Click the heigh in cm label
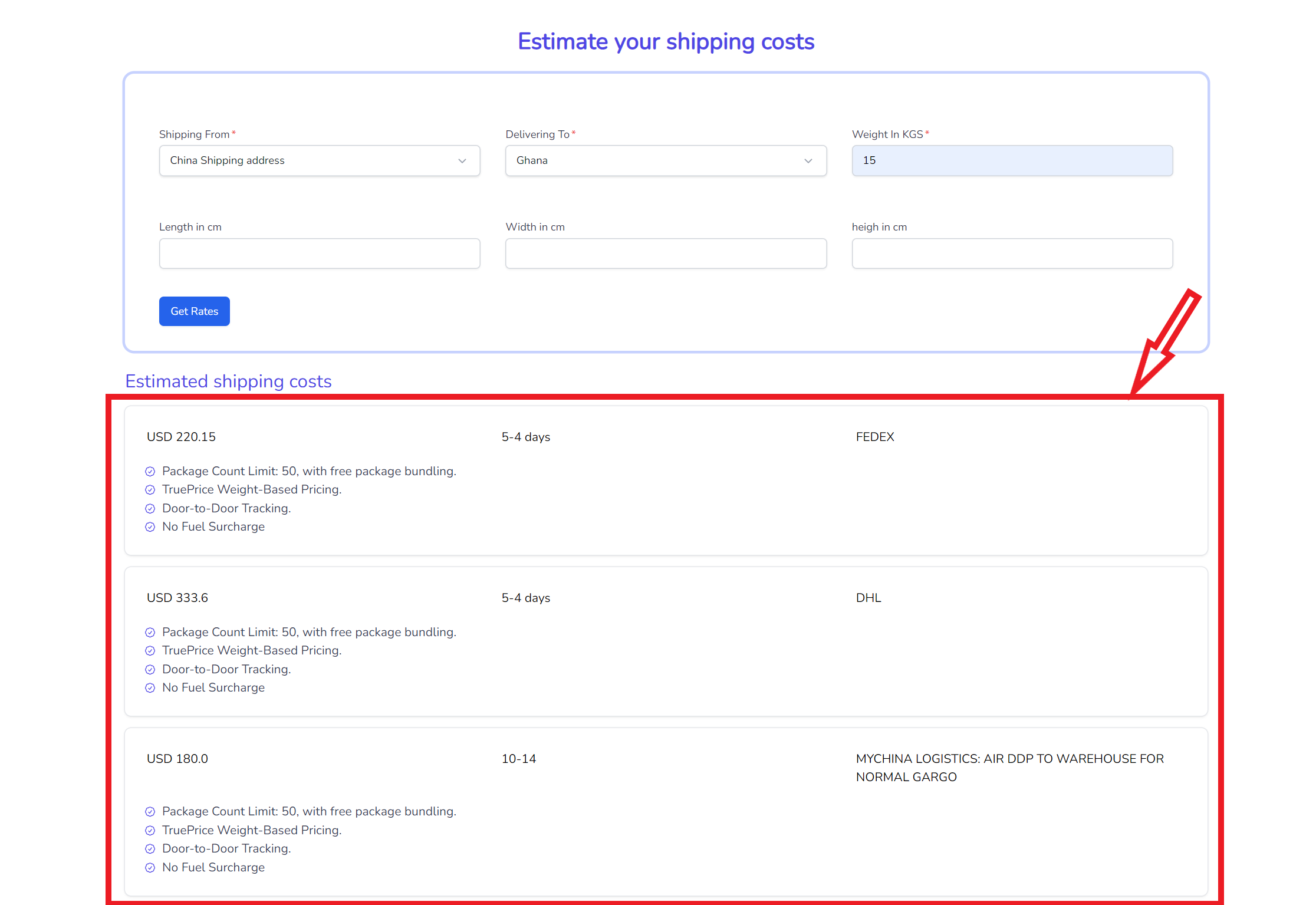Screen dimensions: 1316x905 click(879, 227)
